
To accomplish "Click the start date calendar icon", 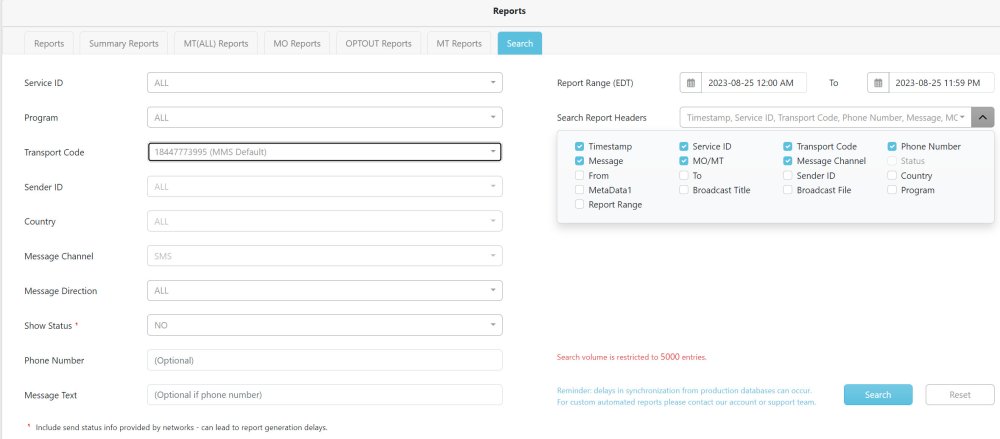I will (x=690, y=83).
